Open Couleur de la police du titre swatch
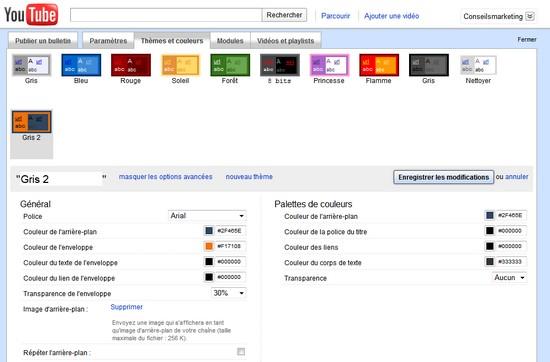This screenshot has height=362, width=550. tap(490, 231)
